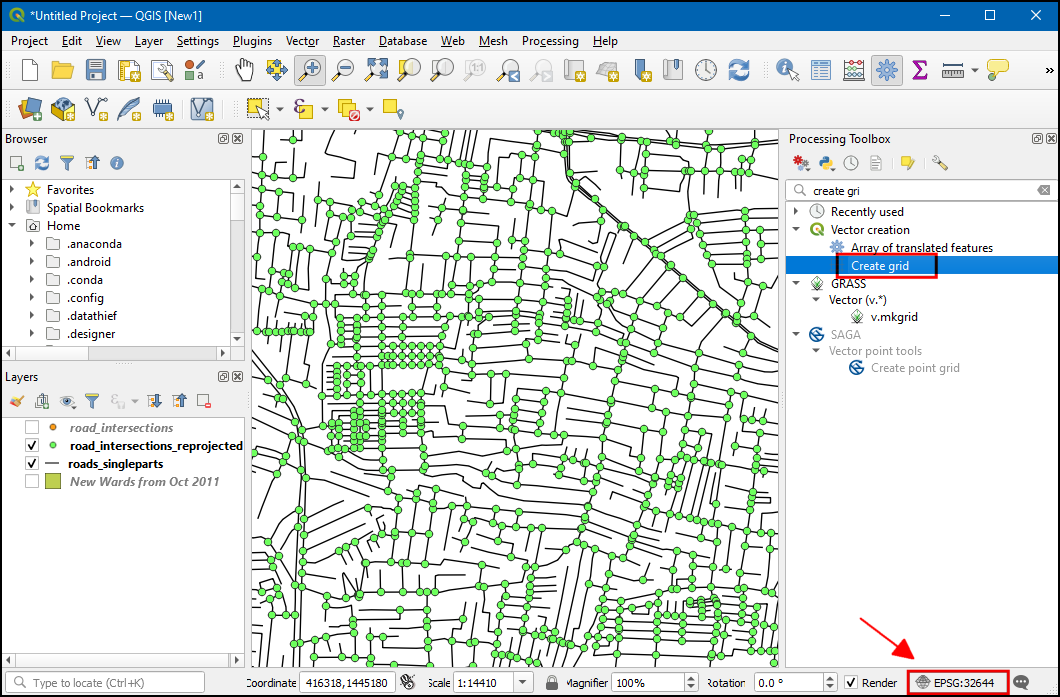Open the attribute table icon
This screenshot has width=1060, height=697.
pyautogui.click(x=821, y=70)
